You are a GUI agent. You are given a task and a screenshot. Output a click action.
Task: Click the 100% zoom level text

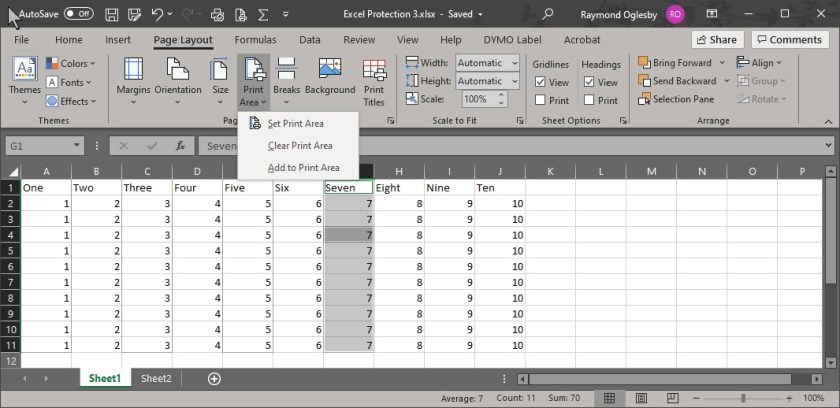point(813,398)
